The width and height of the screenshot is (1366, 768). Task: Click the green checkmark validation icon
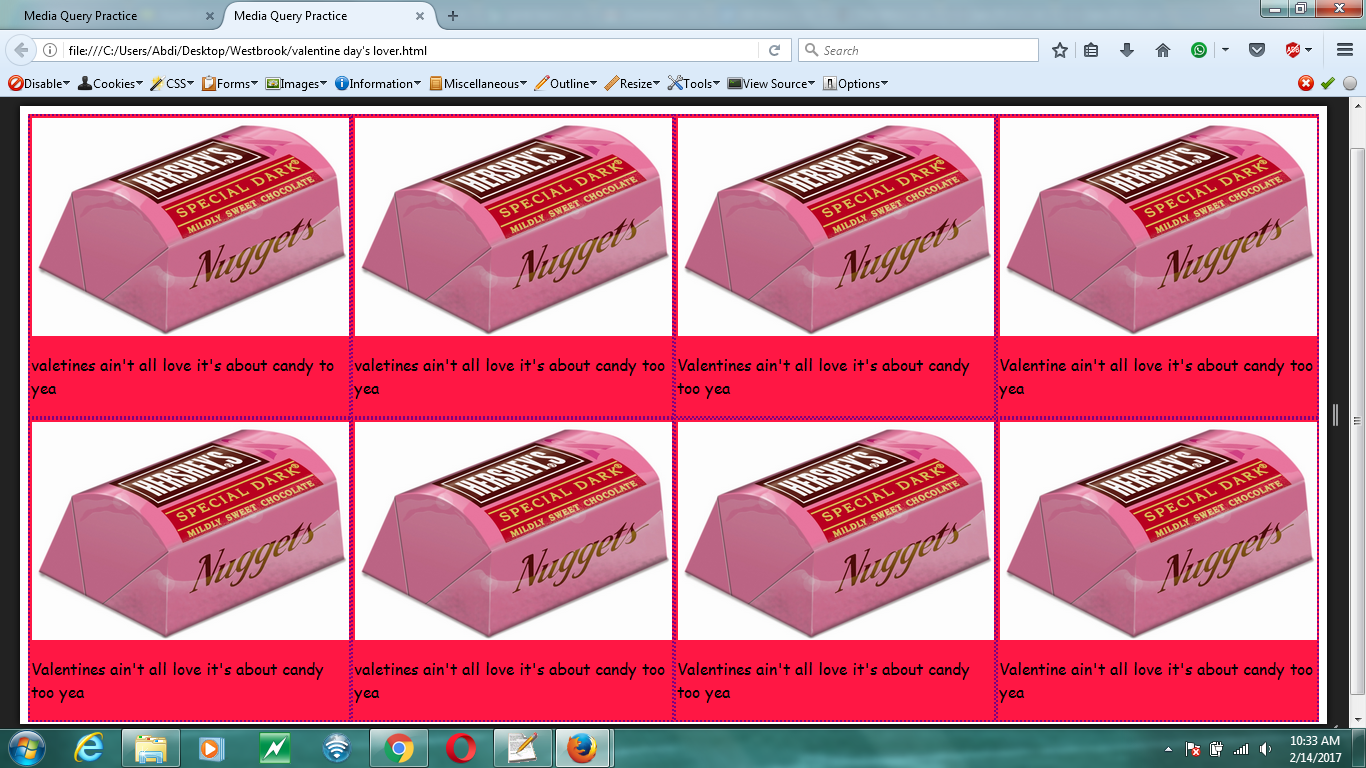1328,84
